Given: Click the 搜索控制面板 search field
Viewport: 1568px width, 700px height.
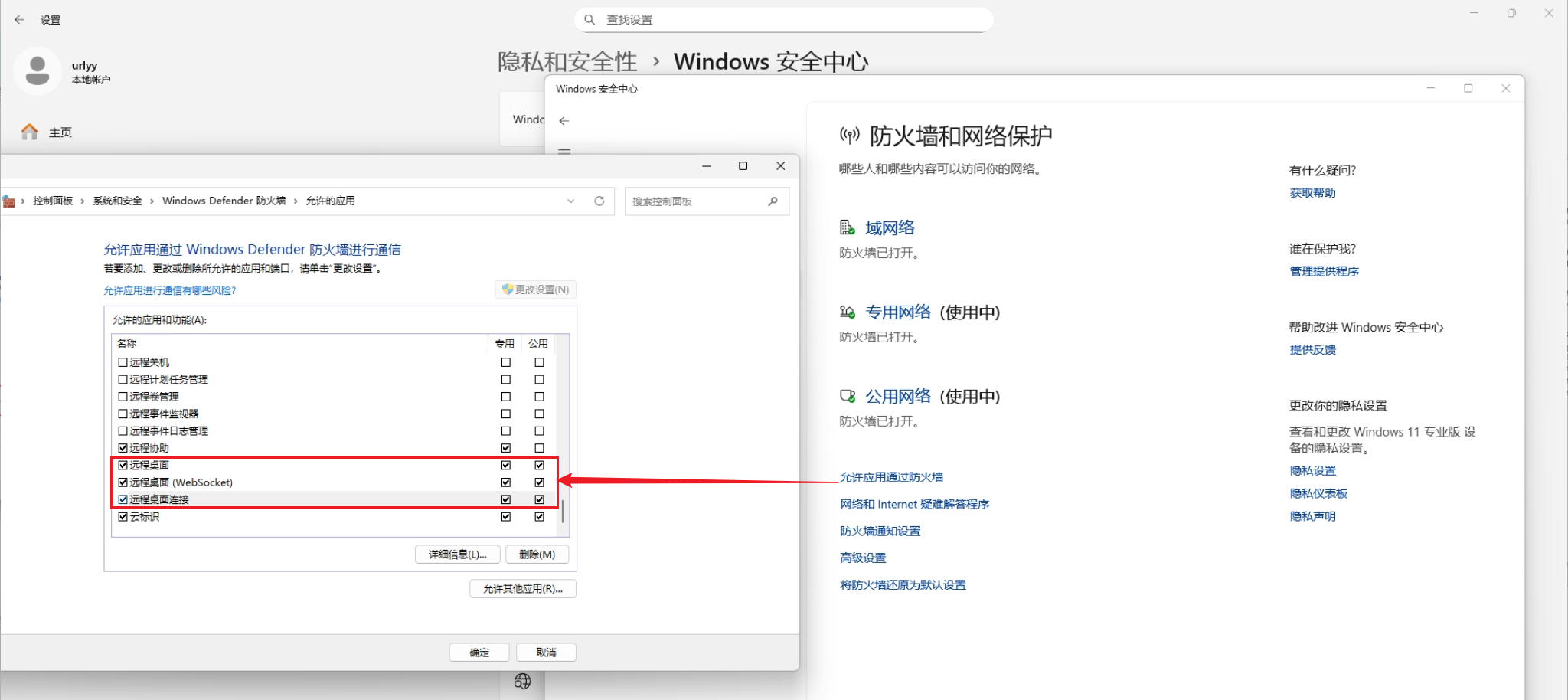Looking at the screenshot, I should pyautogui.click(x=707, y=201).
